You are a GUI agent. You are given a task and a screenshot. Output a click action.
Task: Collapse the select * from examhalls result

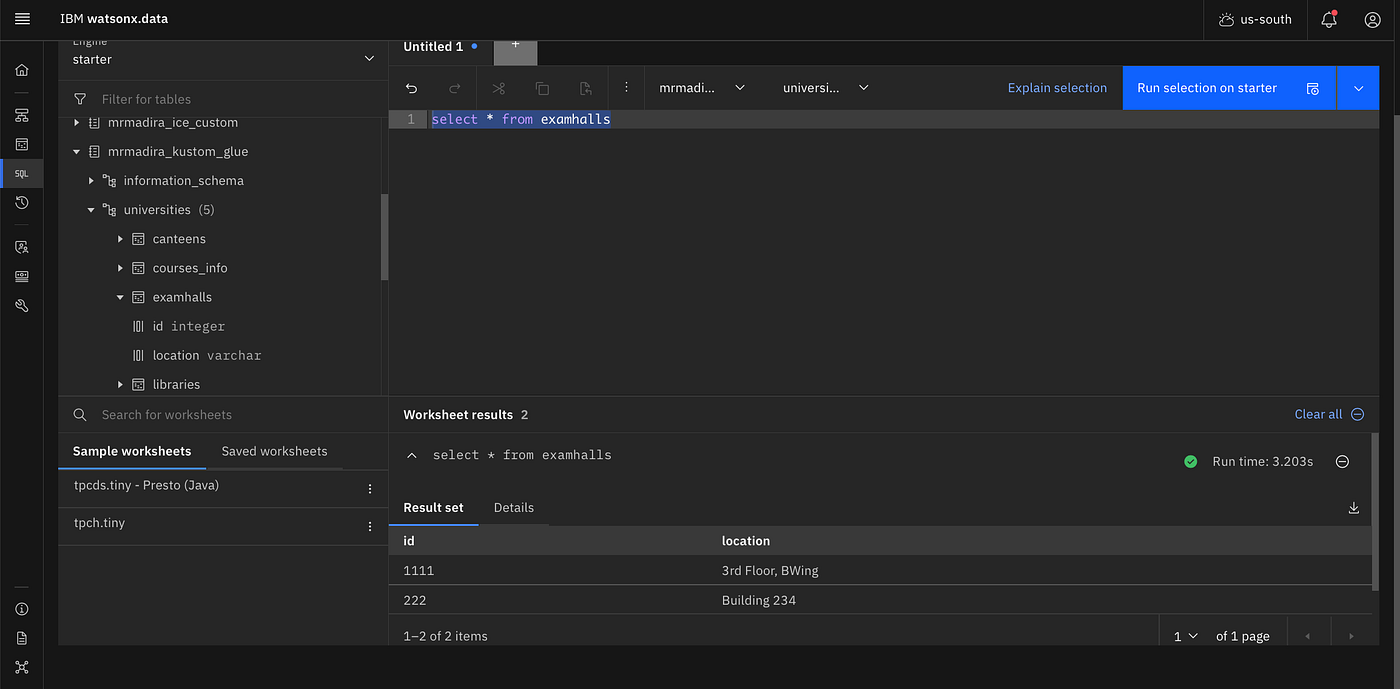(x=411, y=455)
